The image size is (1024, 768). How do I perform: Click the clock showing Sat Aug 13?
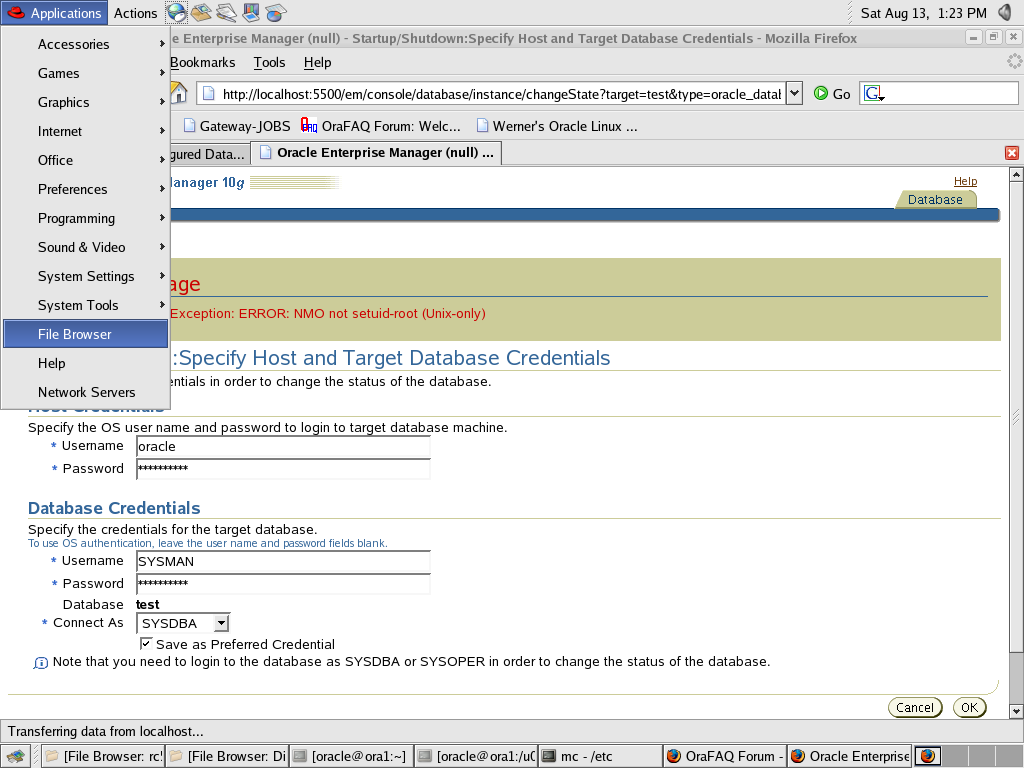pyautogui.click(x=923, y=13)
